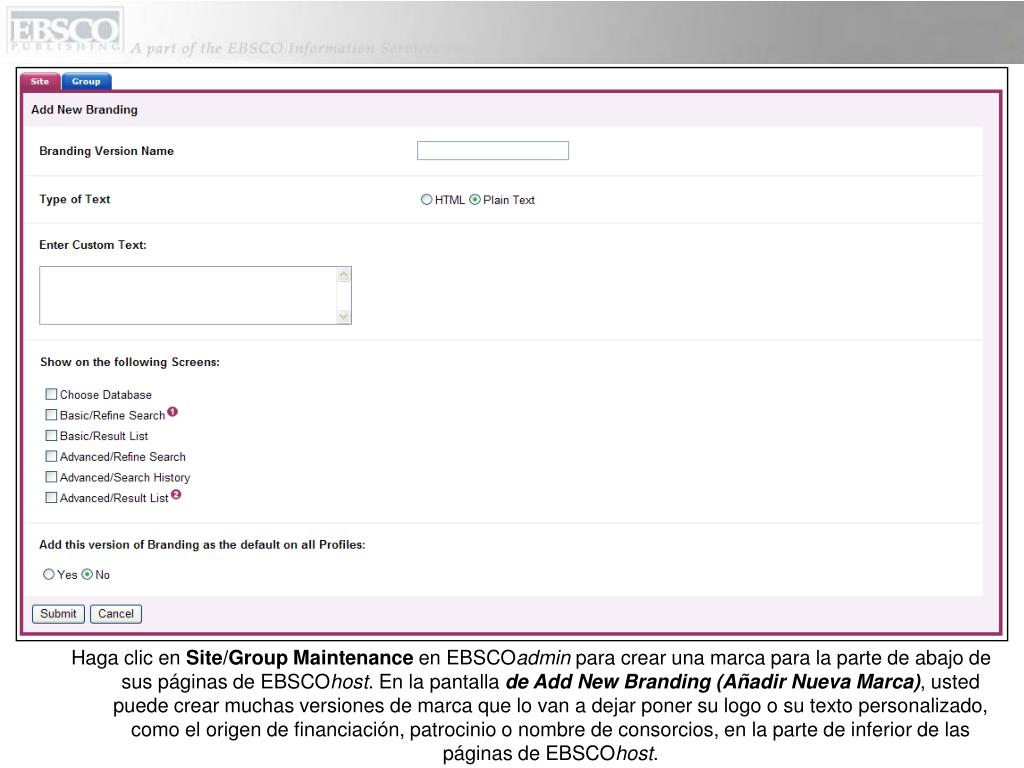Check the Basic/Refine Search checkbox
Viewport: 1024px width, 768px height.
[51, 415]
